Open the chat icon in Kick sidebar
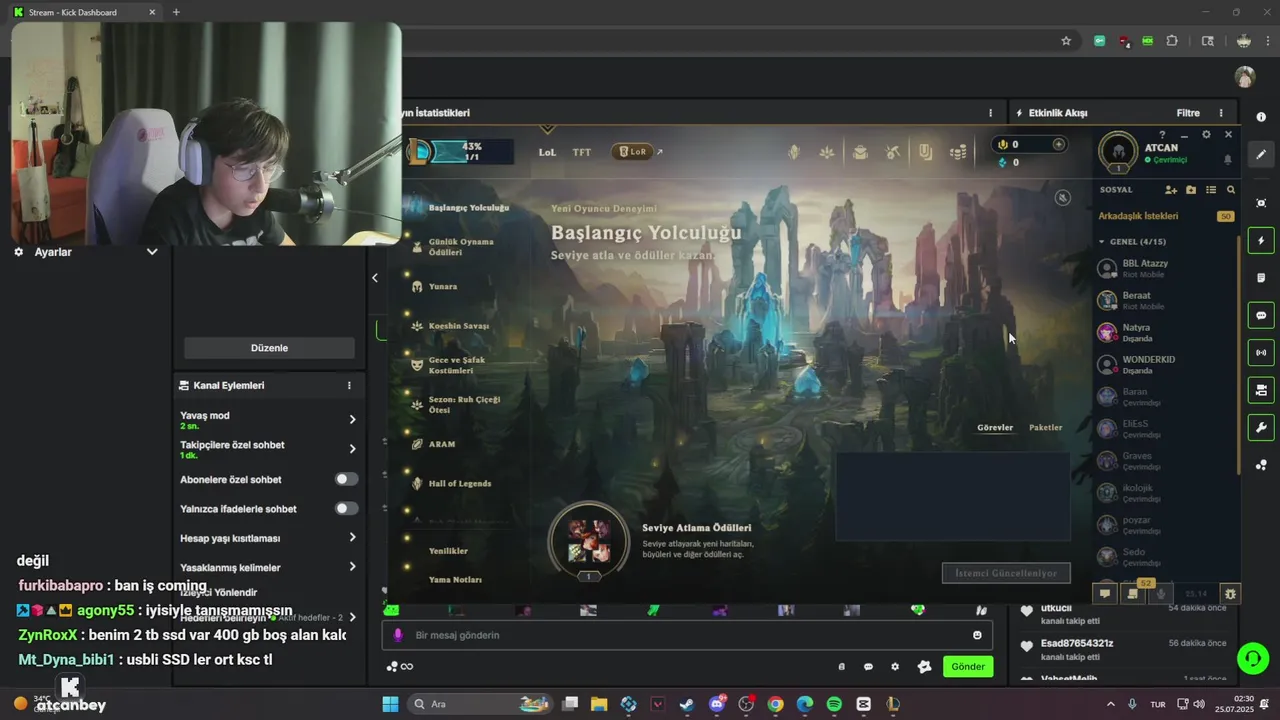 pos(1261,315)
